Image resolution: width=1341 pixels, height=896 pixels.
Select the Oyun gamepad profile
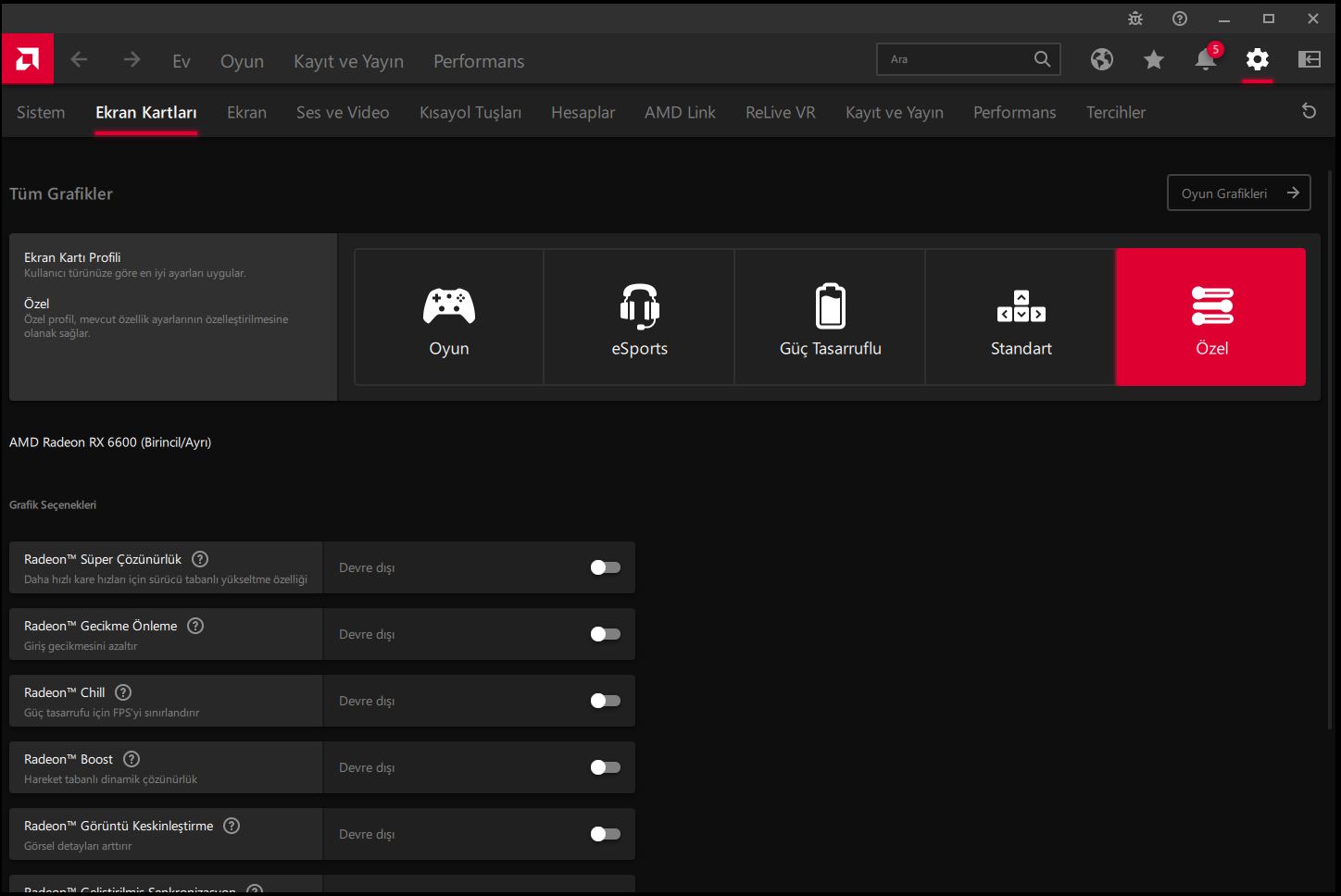point(449,317)
